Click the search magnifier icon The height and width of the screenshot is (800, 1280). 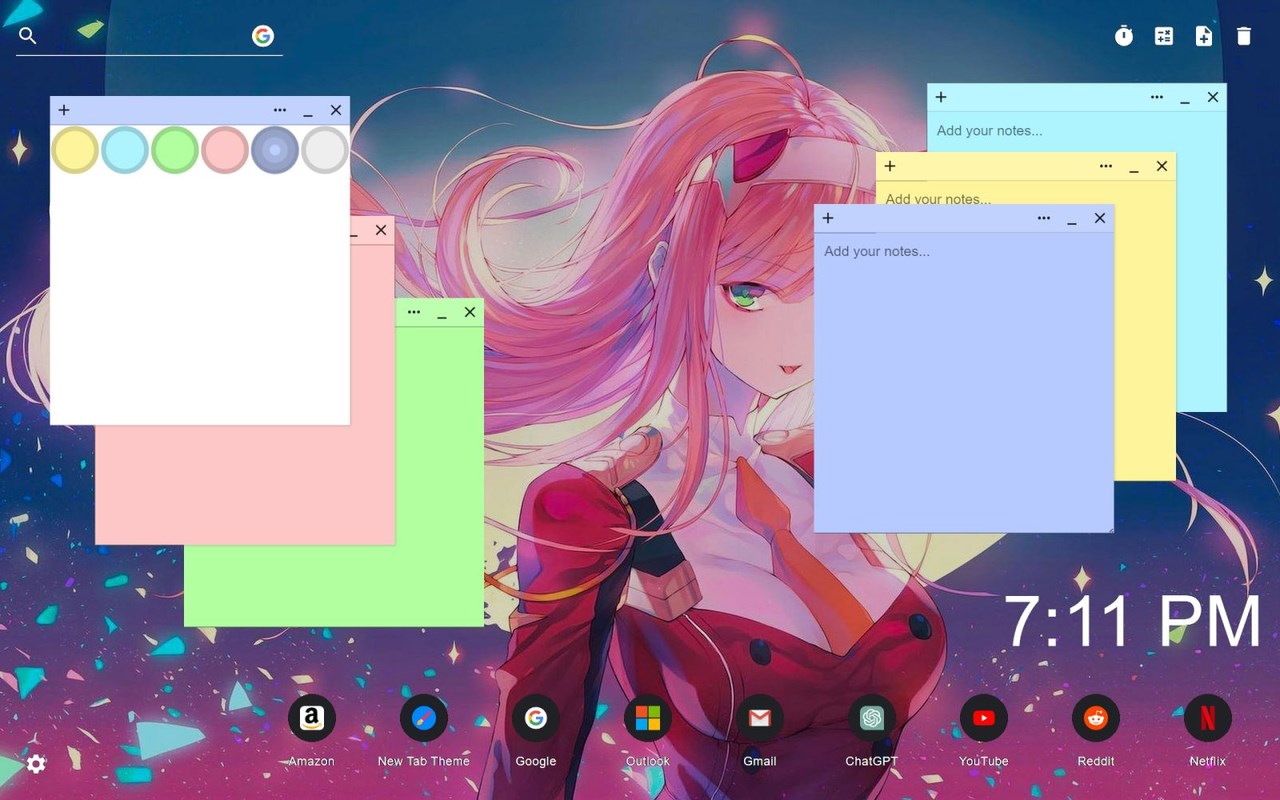pos(28,36)
